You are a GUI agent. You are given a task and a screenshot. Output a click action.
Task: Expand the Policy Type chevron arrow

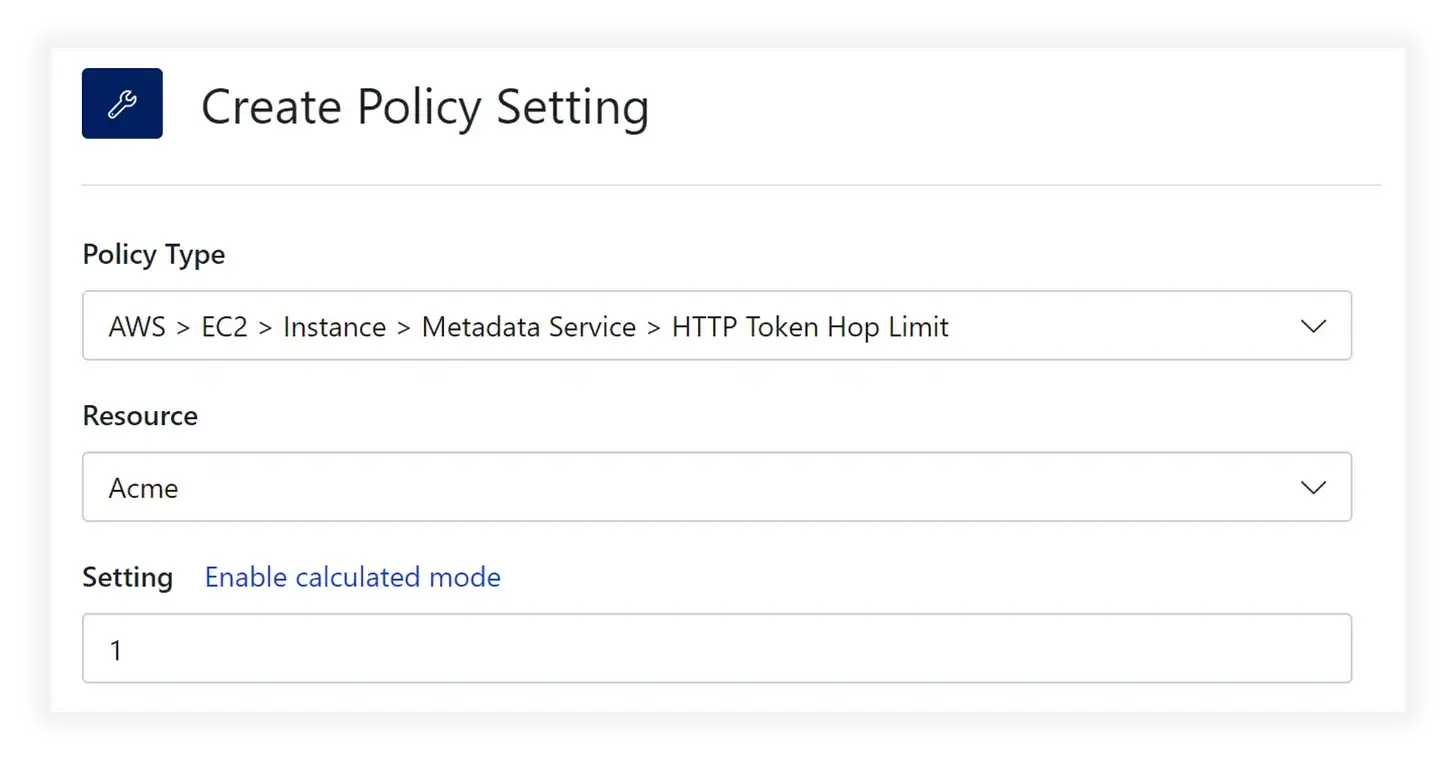pos(1313,326)
